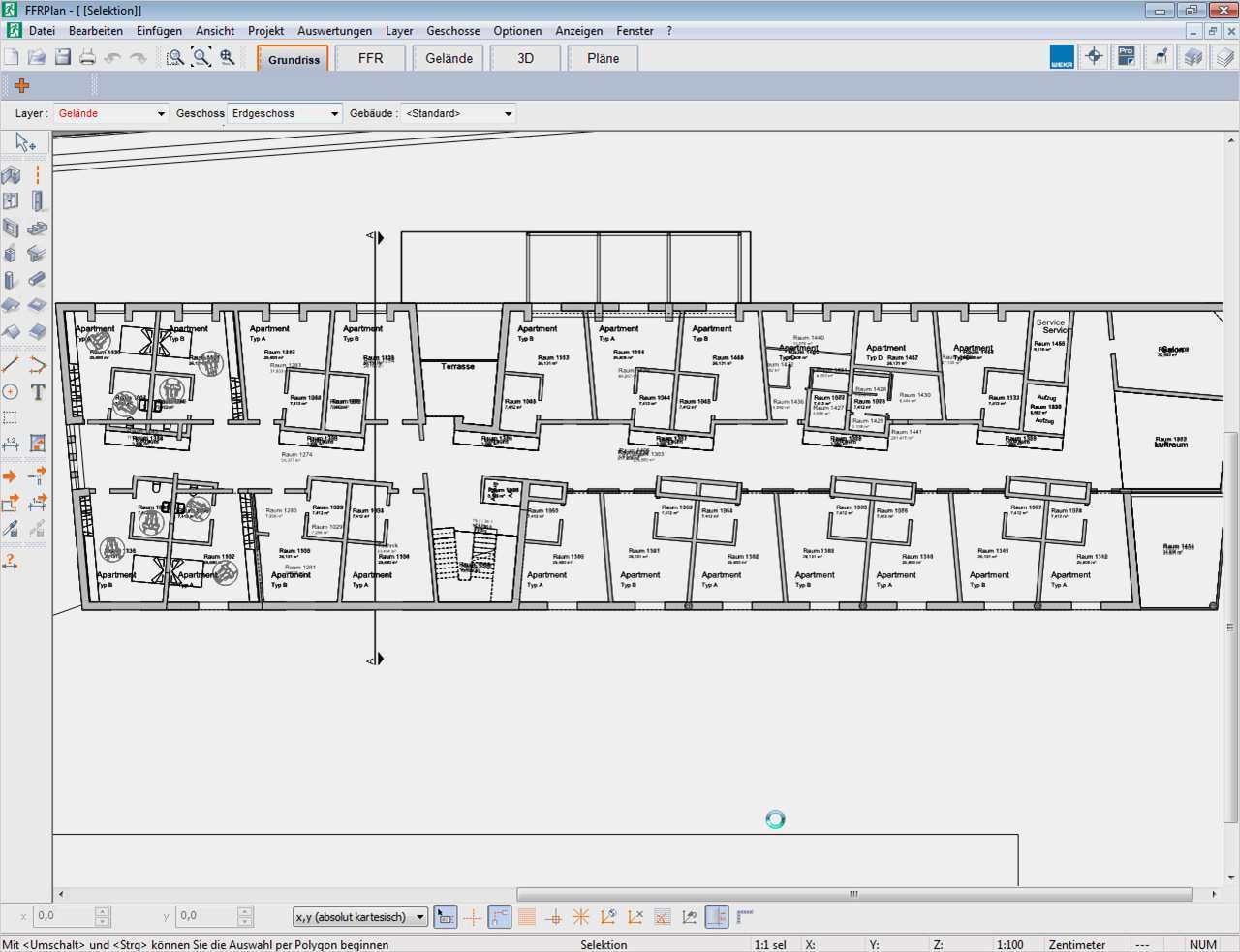Select the stairs tool icon

tap(37, 229)
